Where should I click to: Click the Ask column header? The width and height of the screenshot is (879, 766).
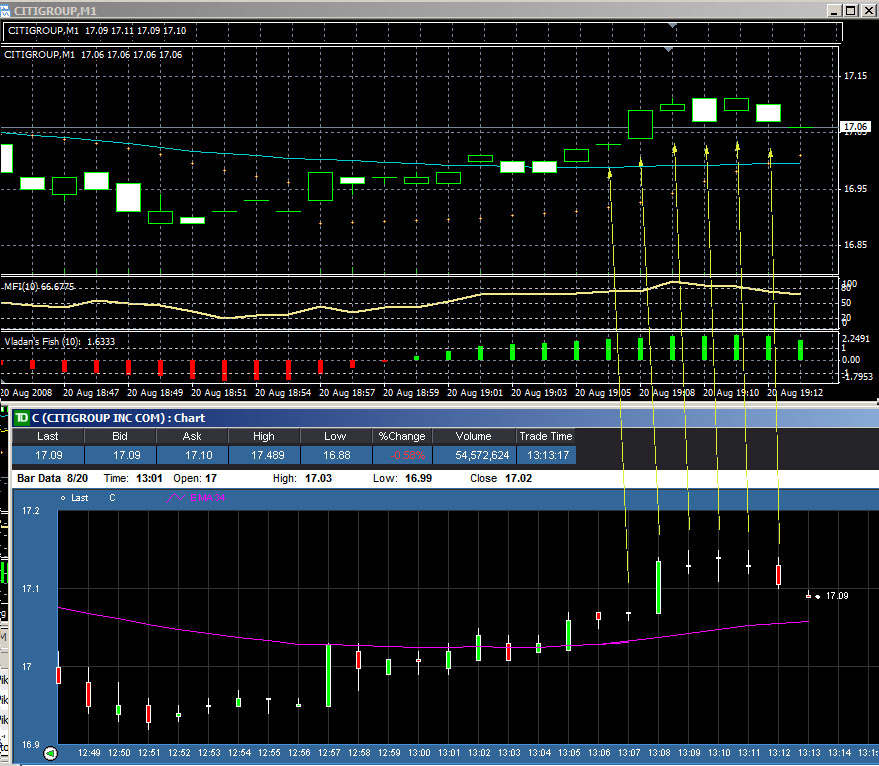[192, 436]
